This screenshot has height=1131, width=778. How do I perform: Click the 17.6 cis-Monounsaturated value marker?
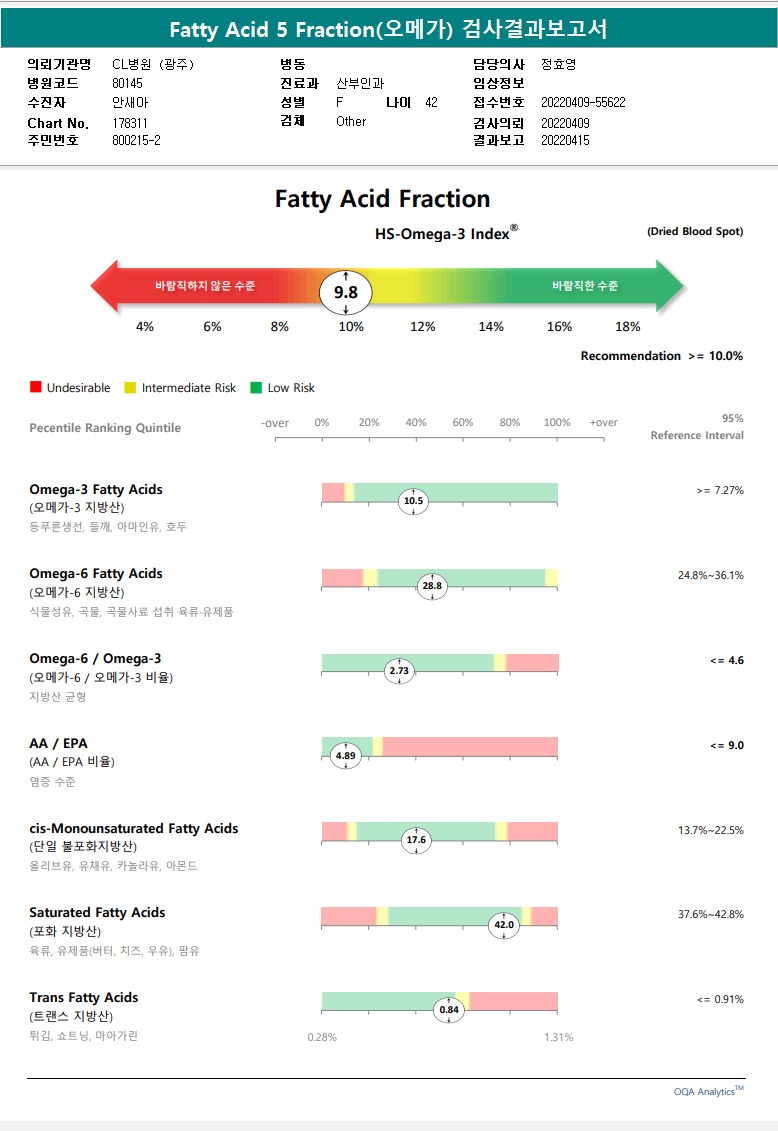(416, 840)
